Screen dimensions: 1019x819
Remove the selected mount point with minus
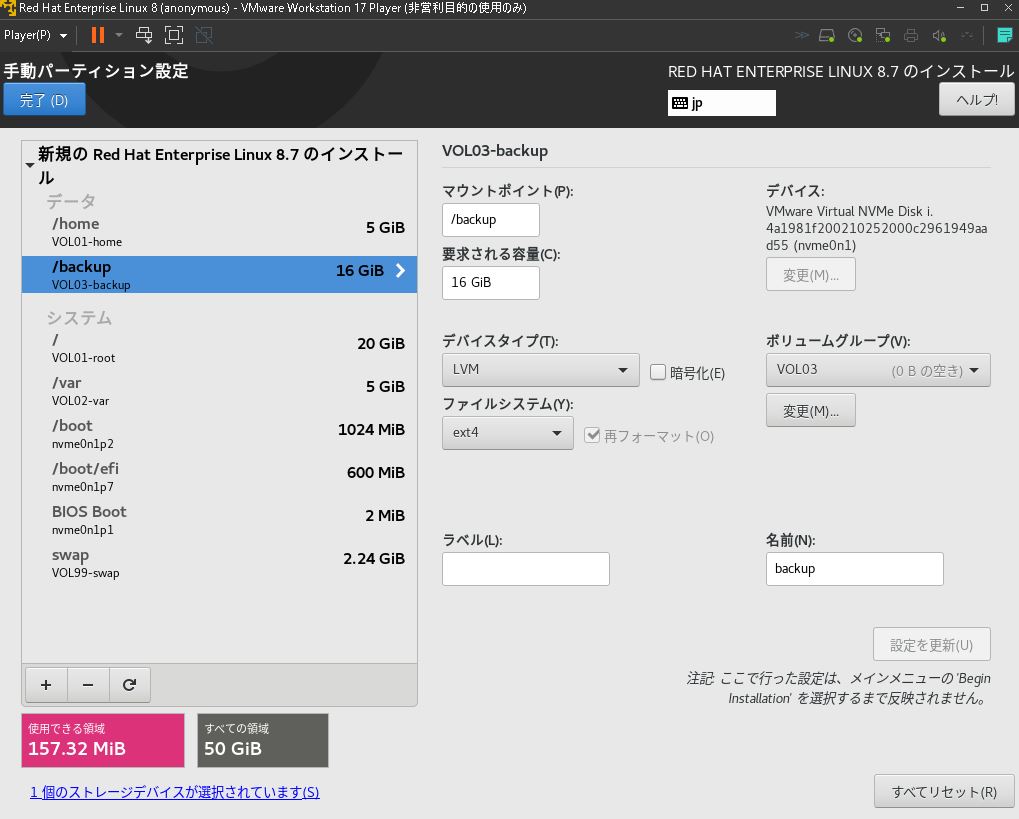tap(88, 684)
